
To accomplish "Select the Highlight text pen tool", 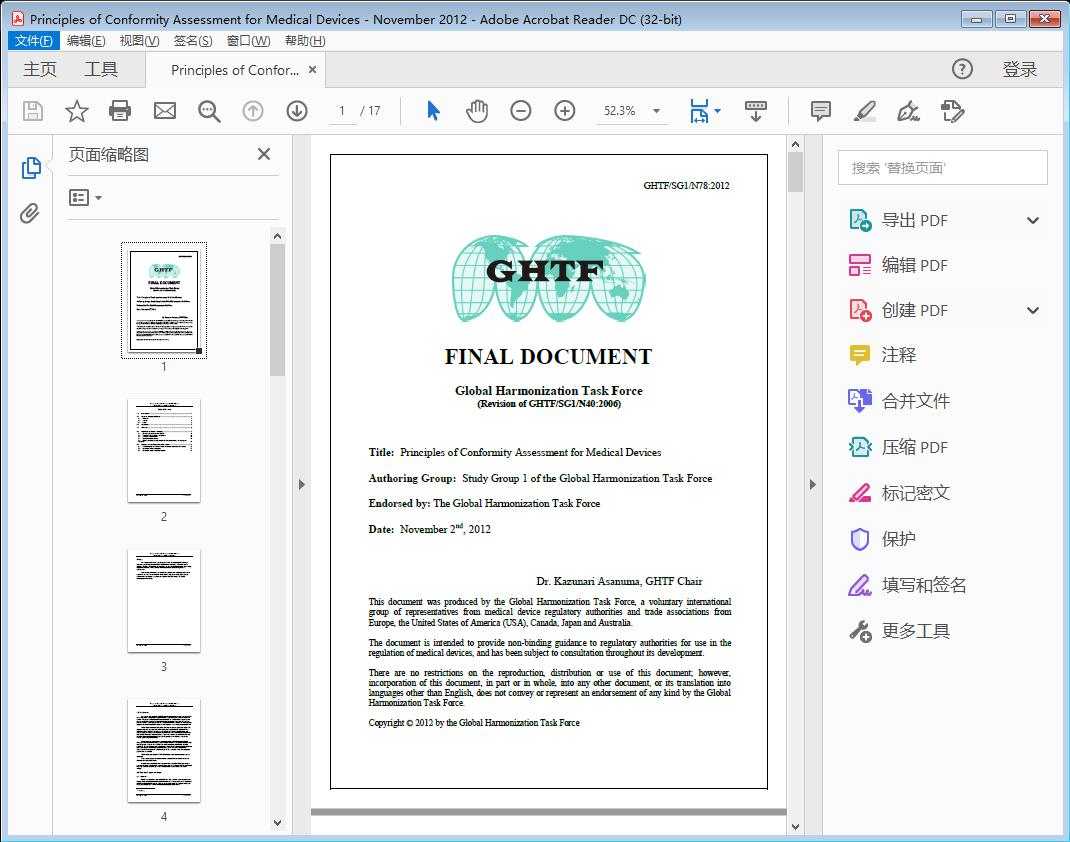I will [x=865, y=111].
